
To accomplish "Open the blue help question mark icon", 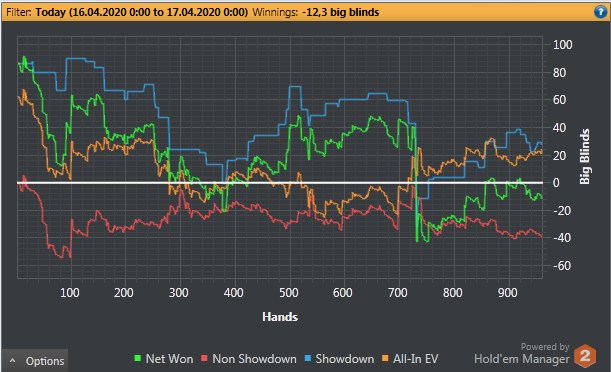I will click(600, 12).
